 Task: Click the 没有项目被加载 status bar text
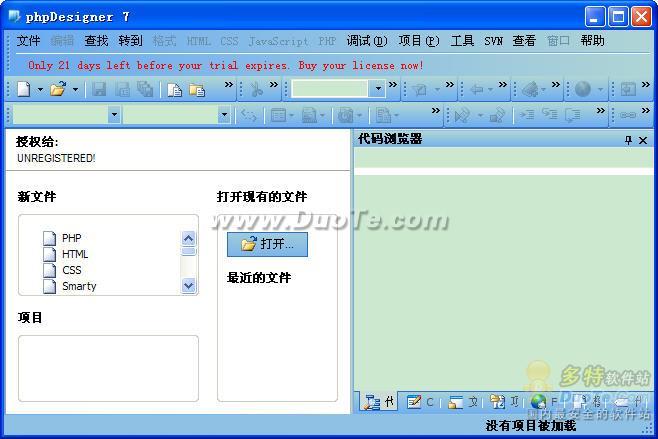(530, 426)
